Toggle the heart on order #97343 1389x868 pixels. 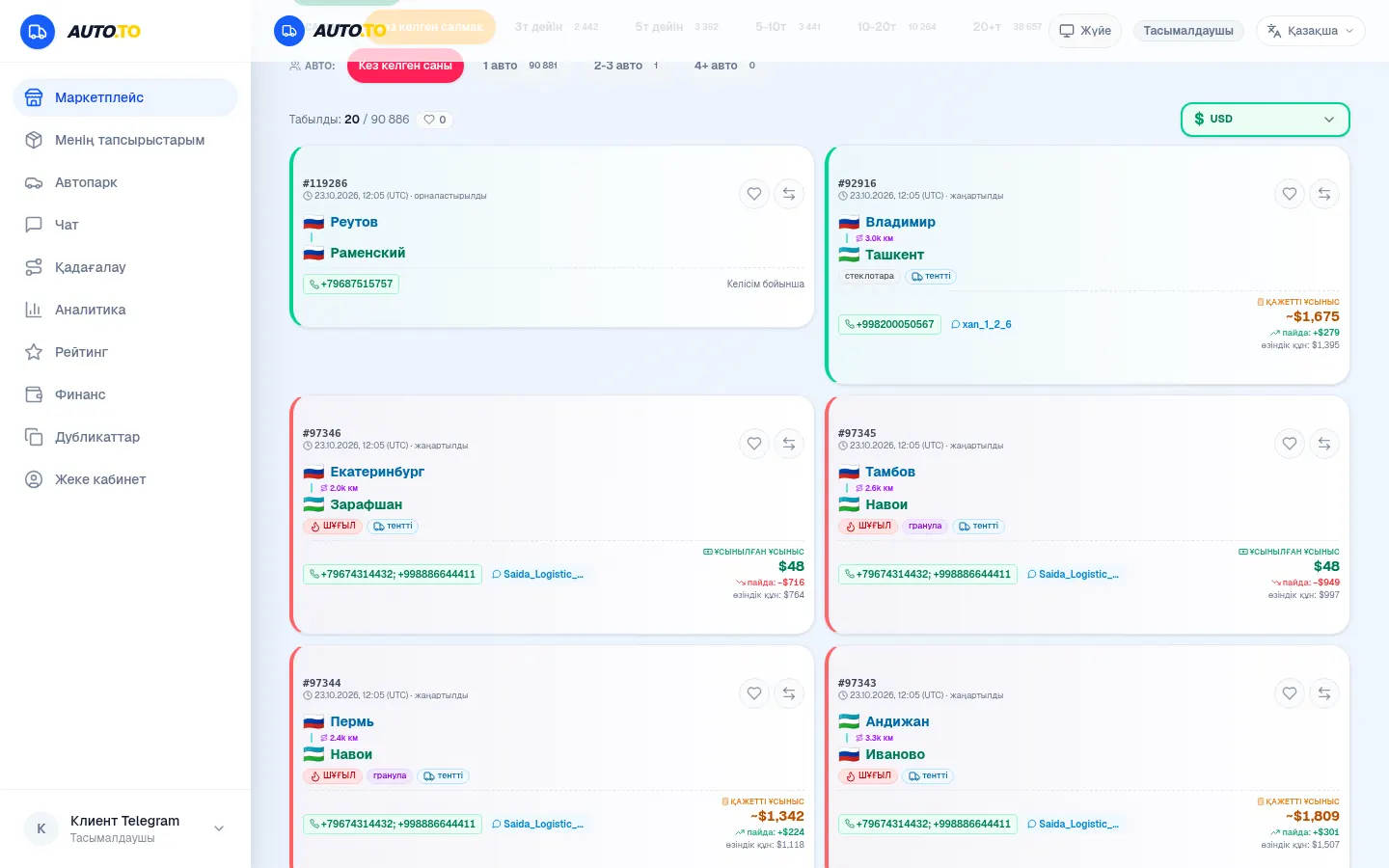coord(1290,693)
